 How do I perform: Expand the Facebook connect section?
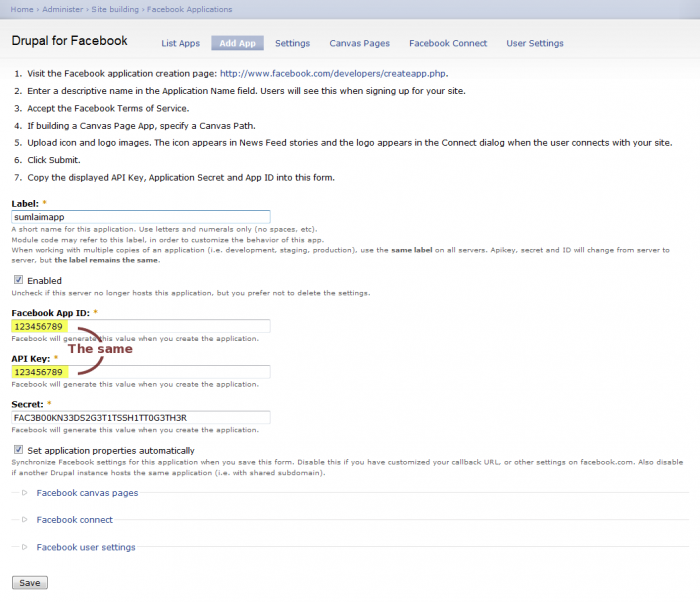75,520
